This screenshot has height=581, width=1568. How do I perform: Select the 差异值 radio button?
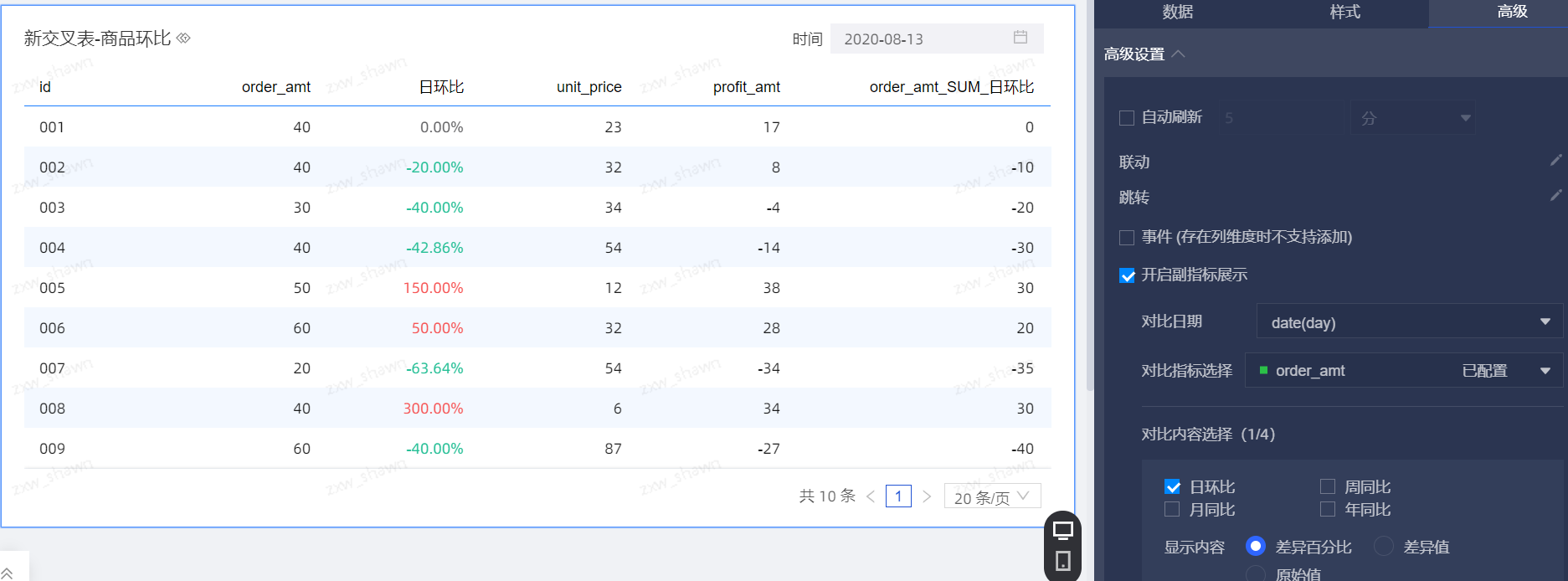point(1384,547)
